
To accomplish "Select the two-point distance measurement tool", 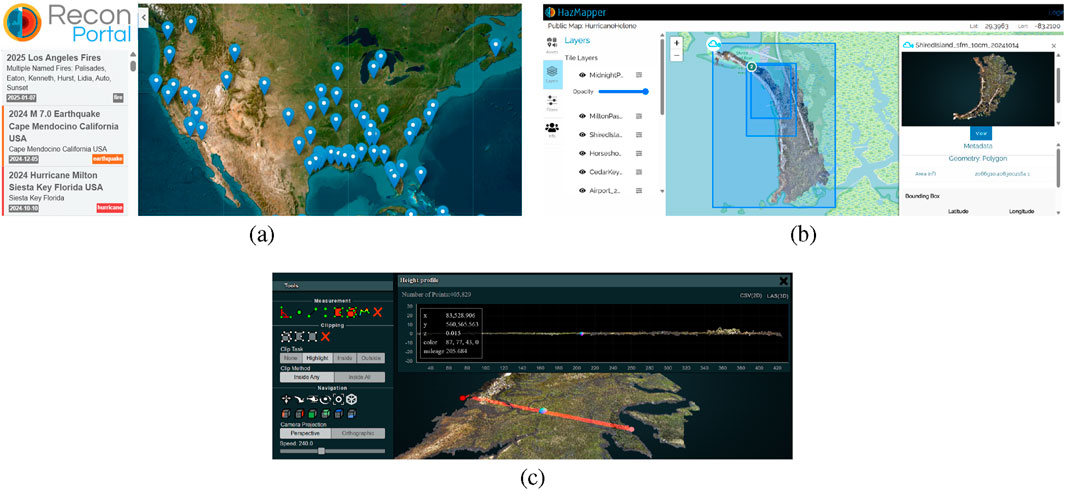I will coord(312,313).
